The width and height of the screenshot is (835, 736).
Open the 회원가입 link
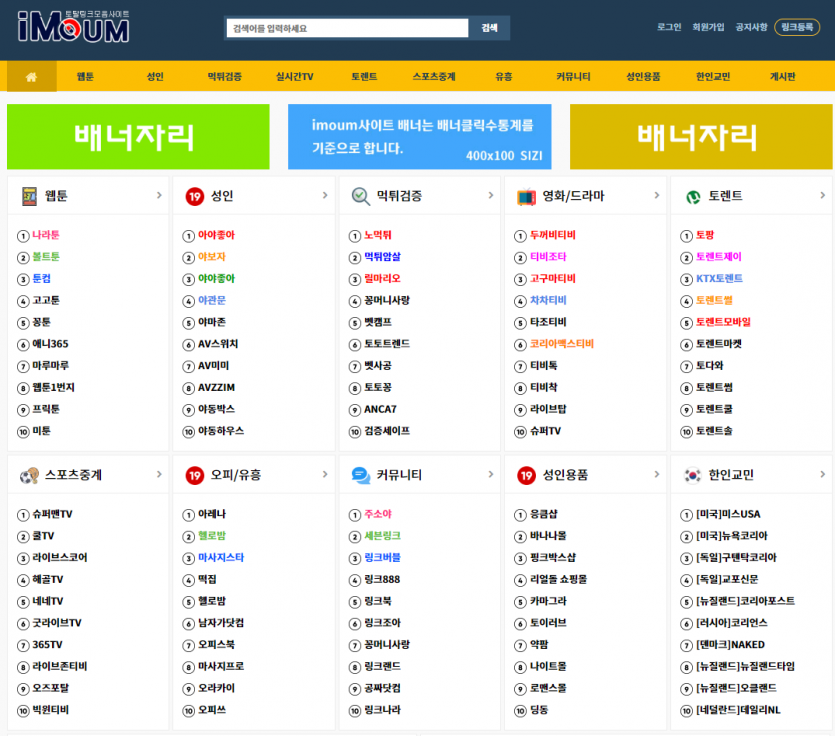[708, 27]
